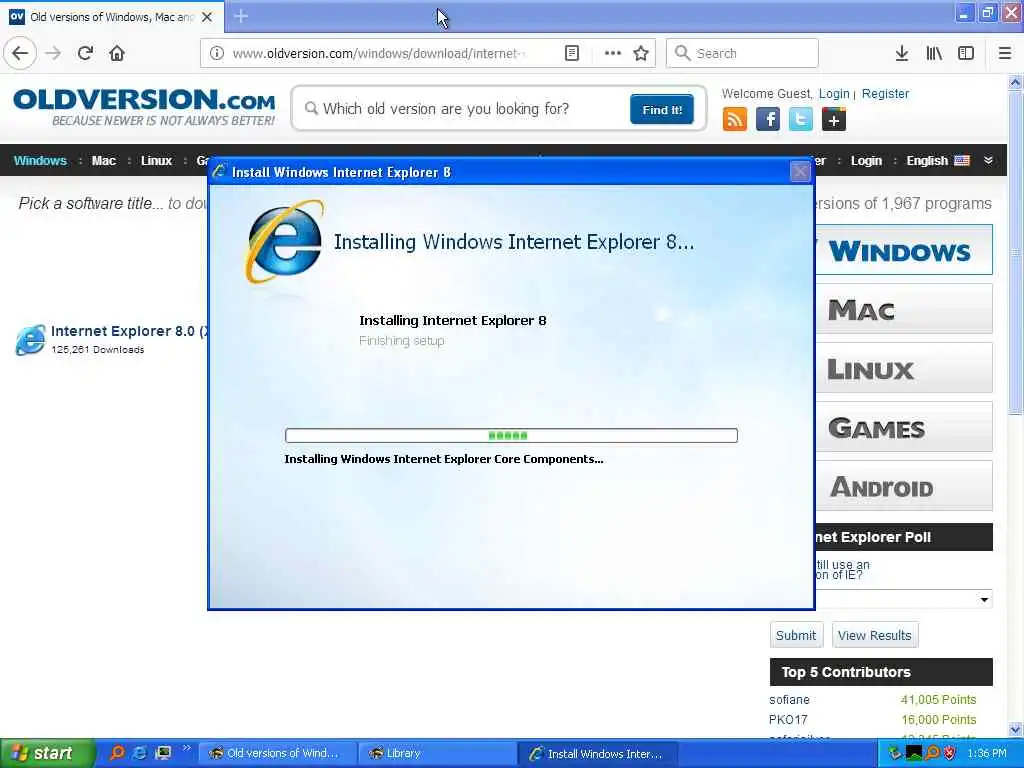1024x768 pixels.
Task: Open the Firefox home page icon
Action: click(x=117, y=53)
